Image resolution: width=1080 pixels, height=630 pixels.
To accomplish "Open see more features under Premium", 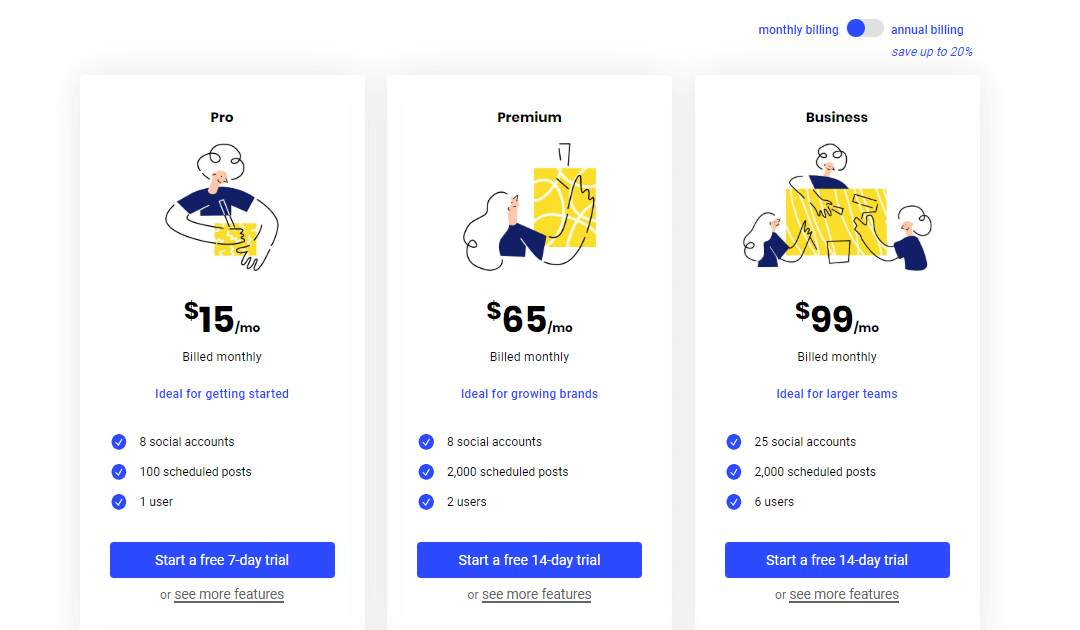I will (x=537, y=594).
